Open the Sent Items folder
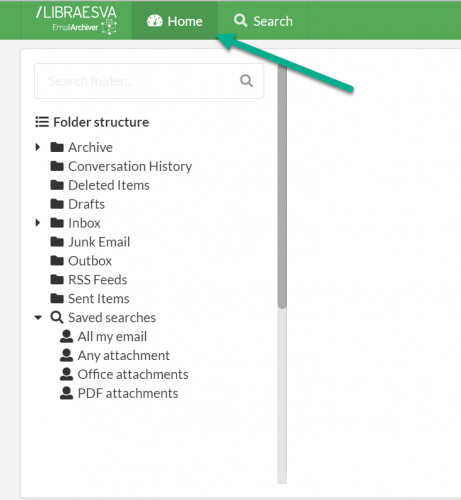This screenshot has height=500, width=461. point(99,299)
